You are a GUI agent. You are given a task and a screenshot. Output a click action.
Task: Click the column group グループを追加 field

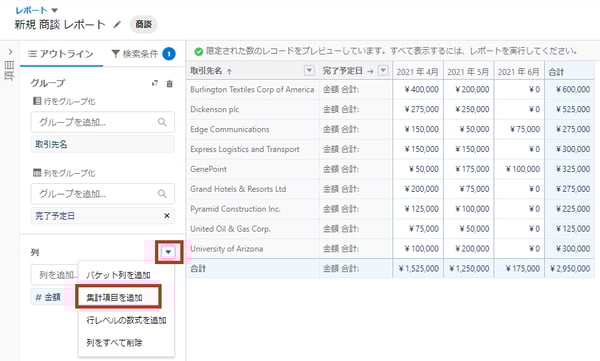(103, 194)
